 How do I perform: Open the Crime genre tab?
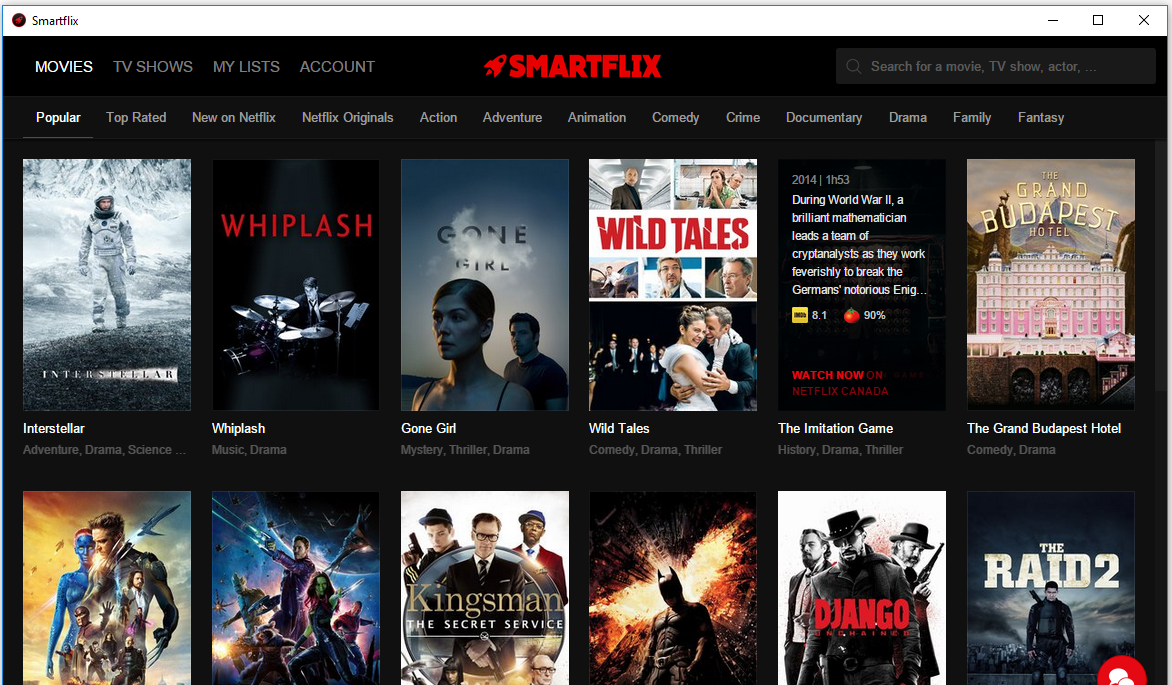[743, 117]
